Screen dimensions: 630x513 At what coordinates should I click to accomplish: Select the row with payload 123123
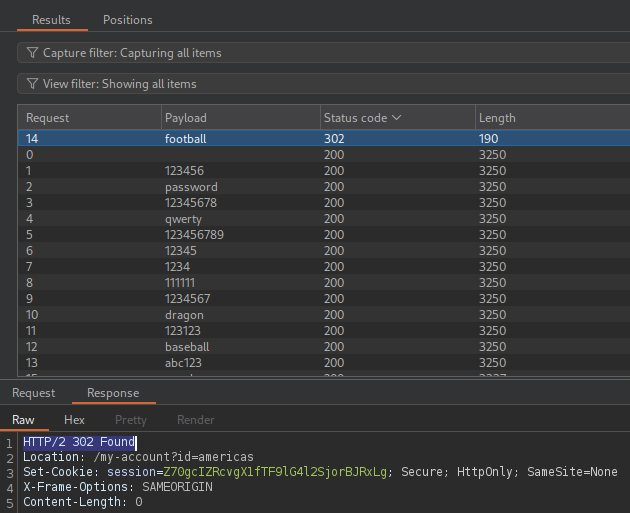[x=324, y=331]
